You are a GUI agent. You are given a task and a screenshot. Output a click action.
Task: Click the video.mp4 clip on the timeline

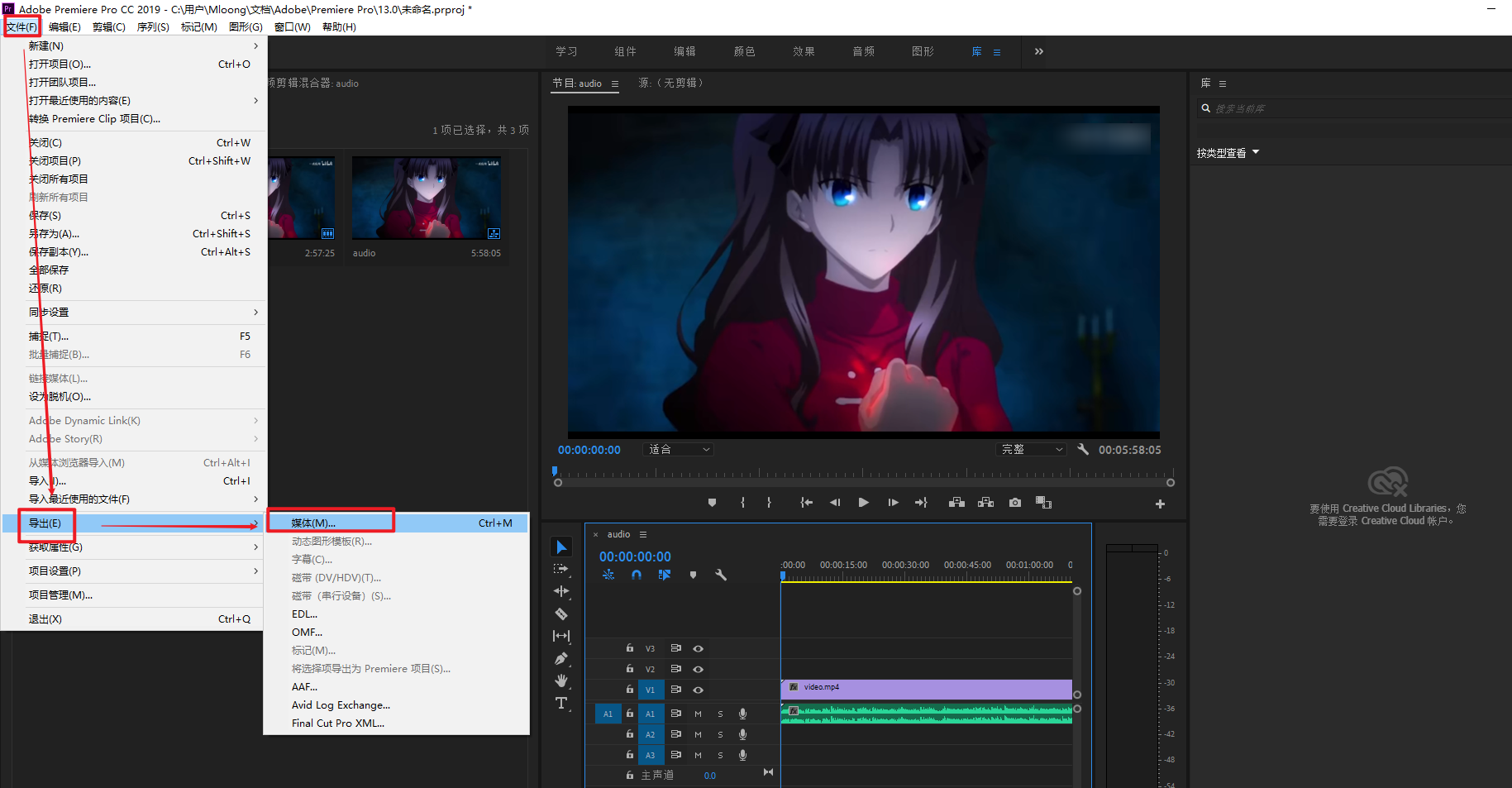pyautogui.click(x=926, y=688)
